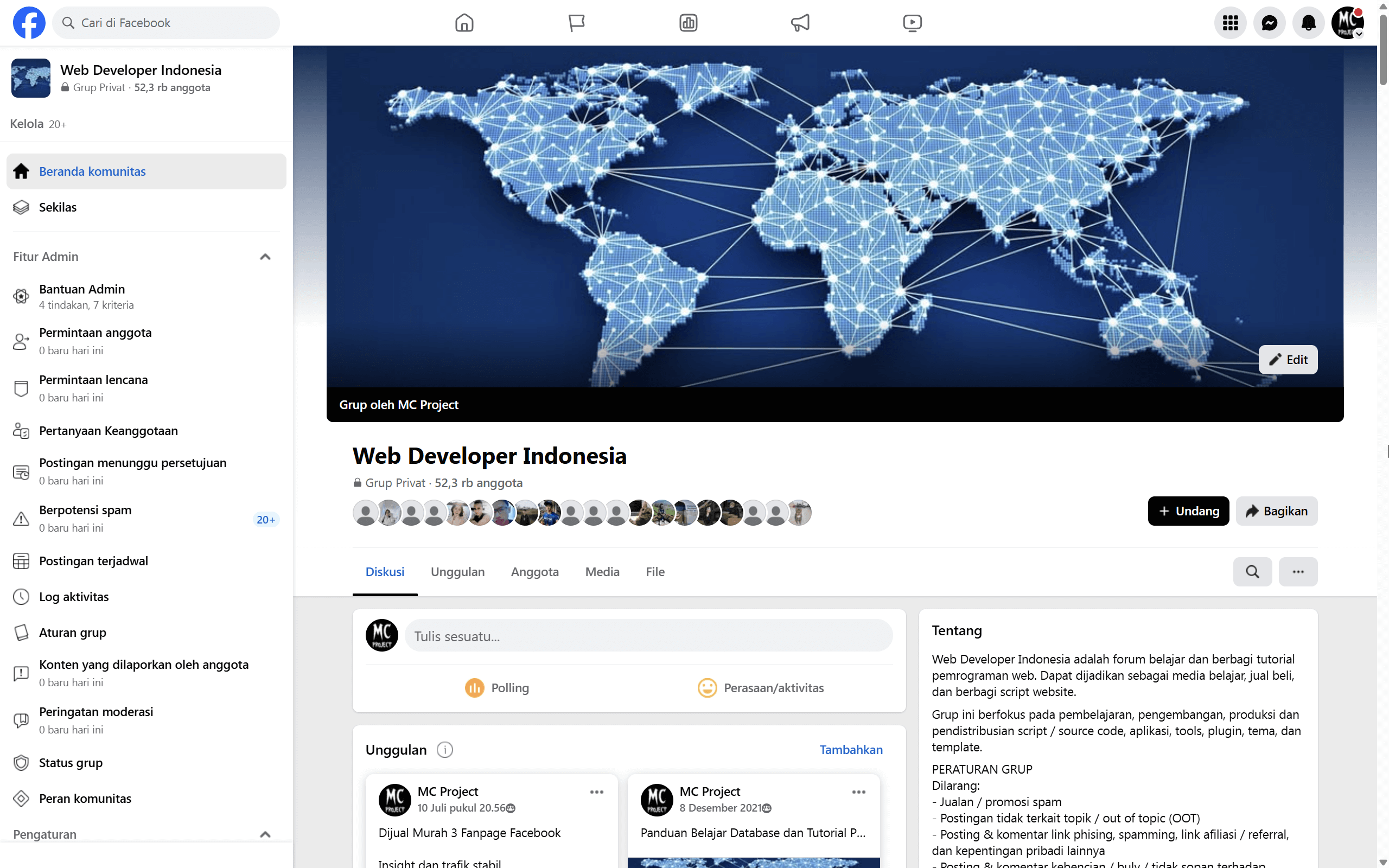Open the apps grid menu
The image size is (1389, 868).
[1230, 23]
